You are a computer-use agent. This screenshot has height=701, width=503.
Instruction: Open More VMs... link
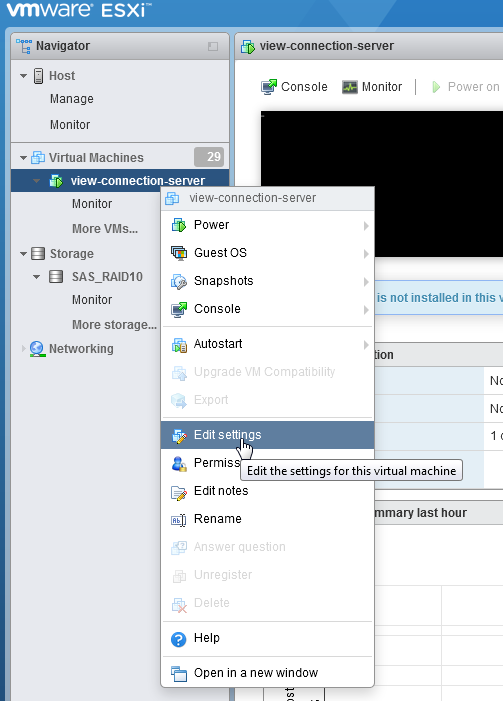(x=105, y=229)
